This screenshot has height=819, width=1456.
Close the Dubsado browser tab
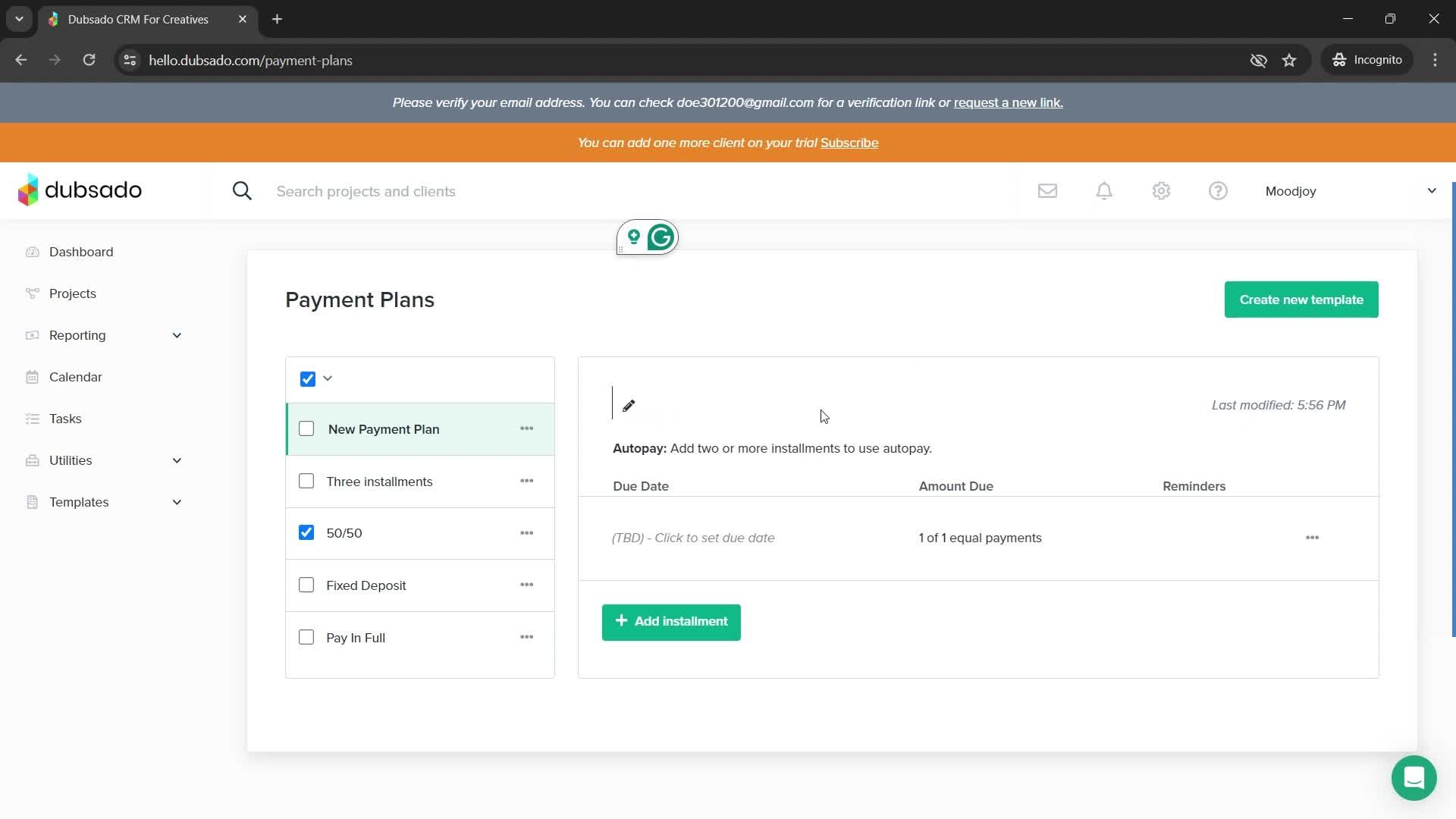click(x=243, y=19)
